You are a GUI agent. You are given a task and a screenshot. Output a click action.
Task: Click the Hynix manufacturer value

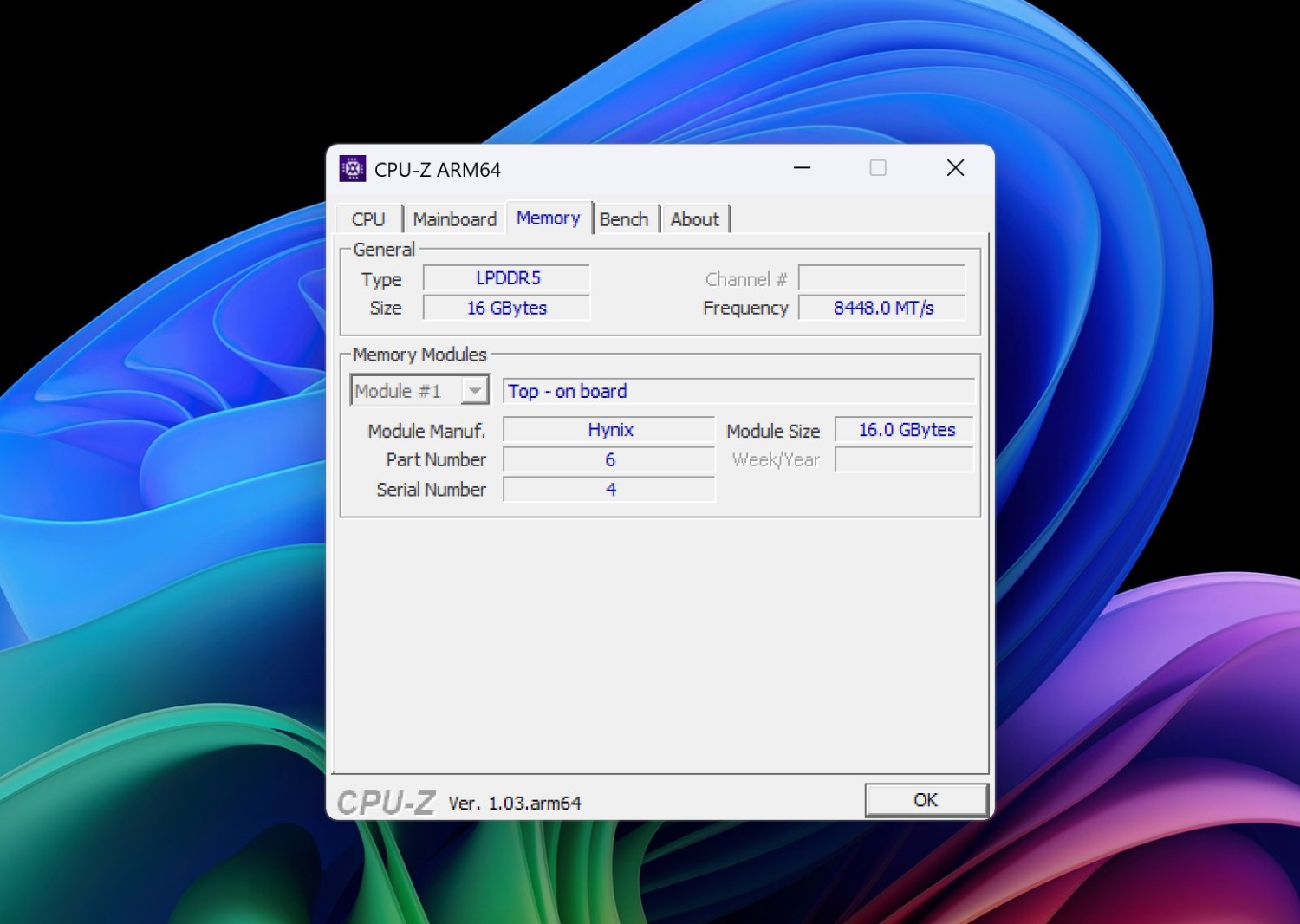[x=609, y=430]
